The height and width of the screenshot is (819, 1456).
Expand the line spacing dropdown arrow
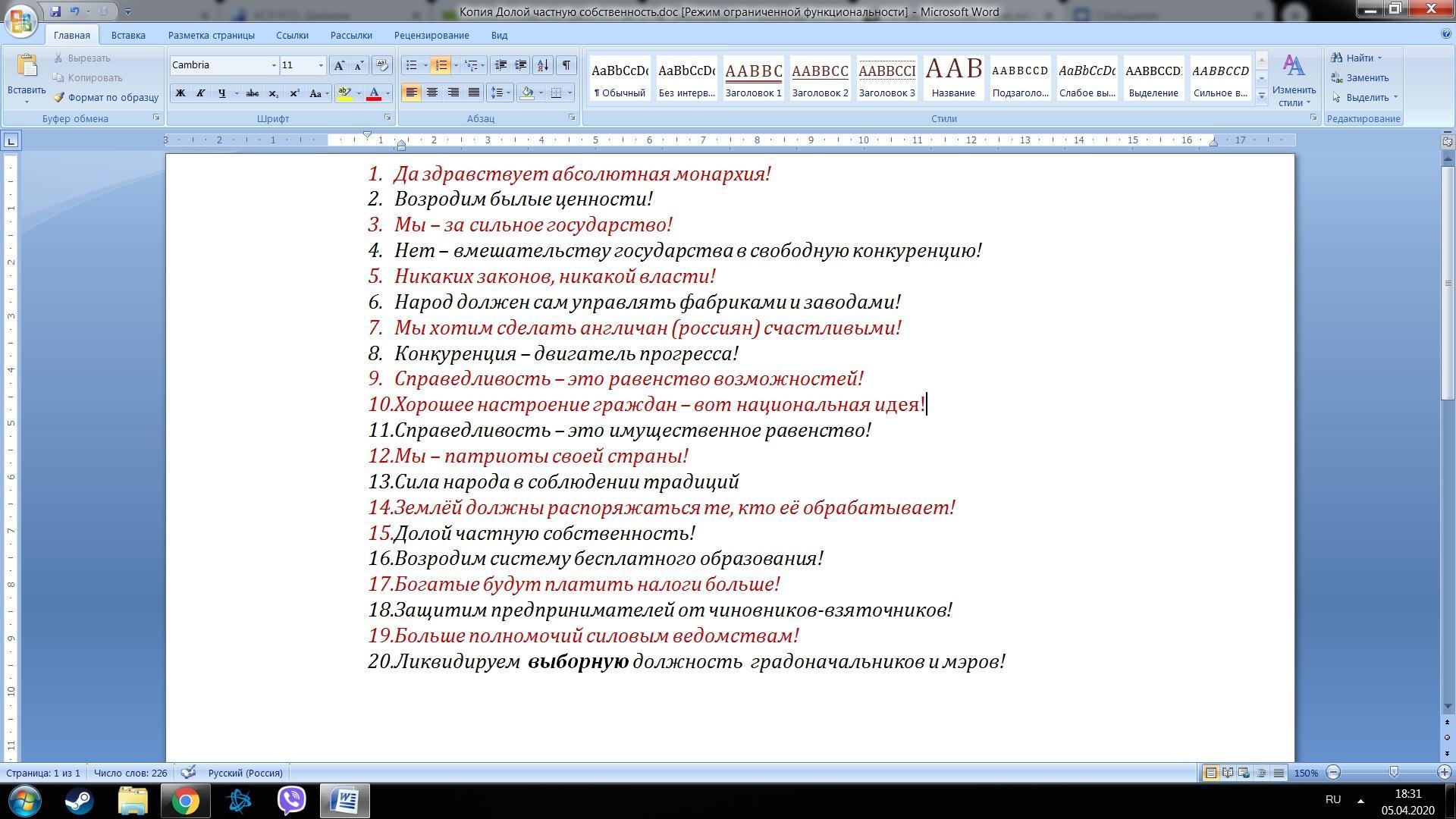point(509,93)
